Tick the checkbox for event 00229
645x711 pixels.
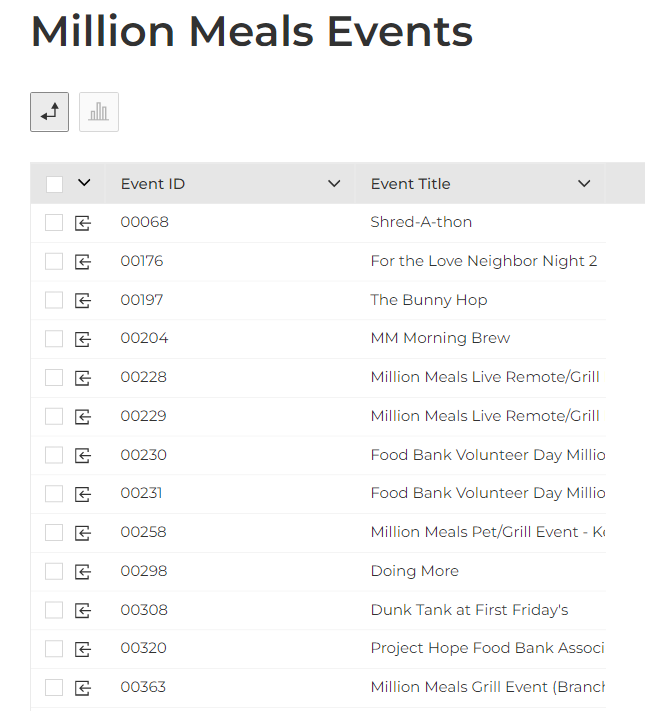coord(54,416)
